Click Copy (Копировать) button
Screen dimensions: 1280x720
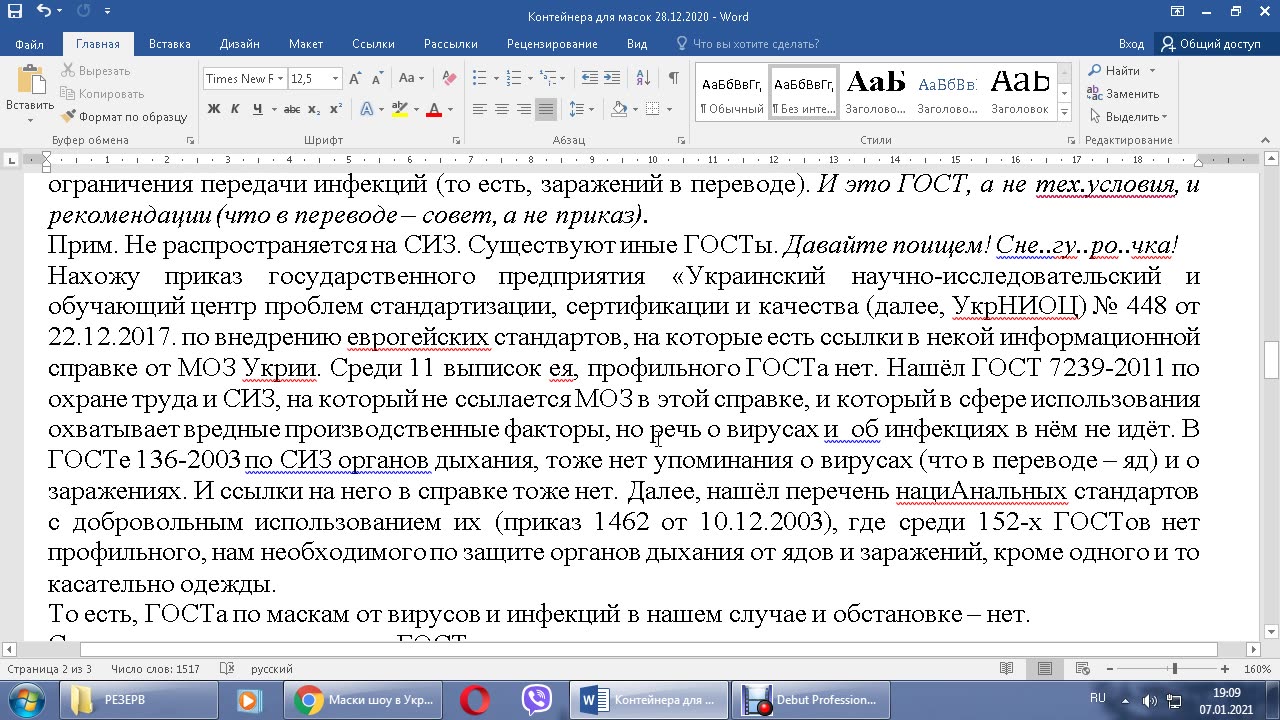coord(102,94)
